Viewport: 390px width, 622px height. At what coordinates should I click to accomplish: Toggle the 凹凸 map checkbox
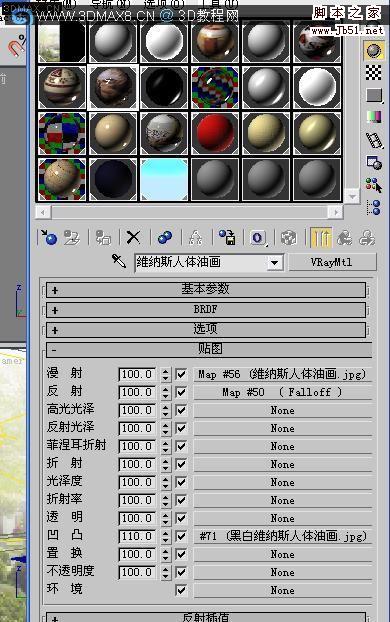(x=181, y=536)
